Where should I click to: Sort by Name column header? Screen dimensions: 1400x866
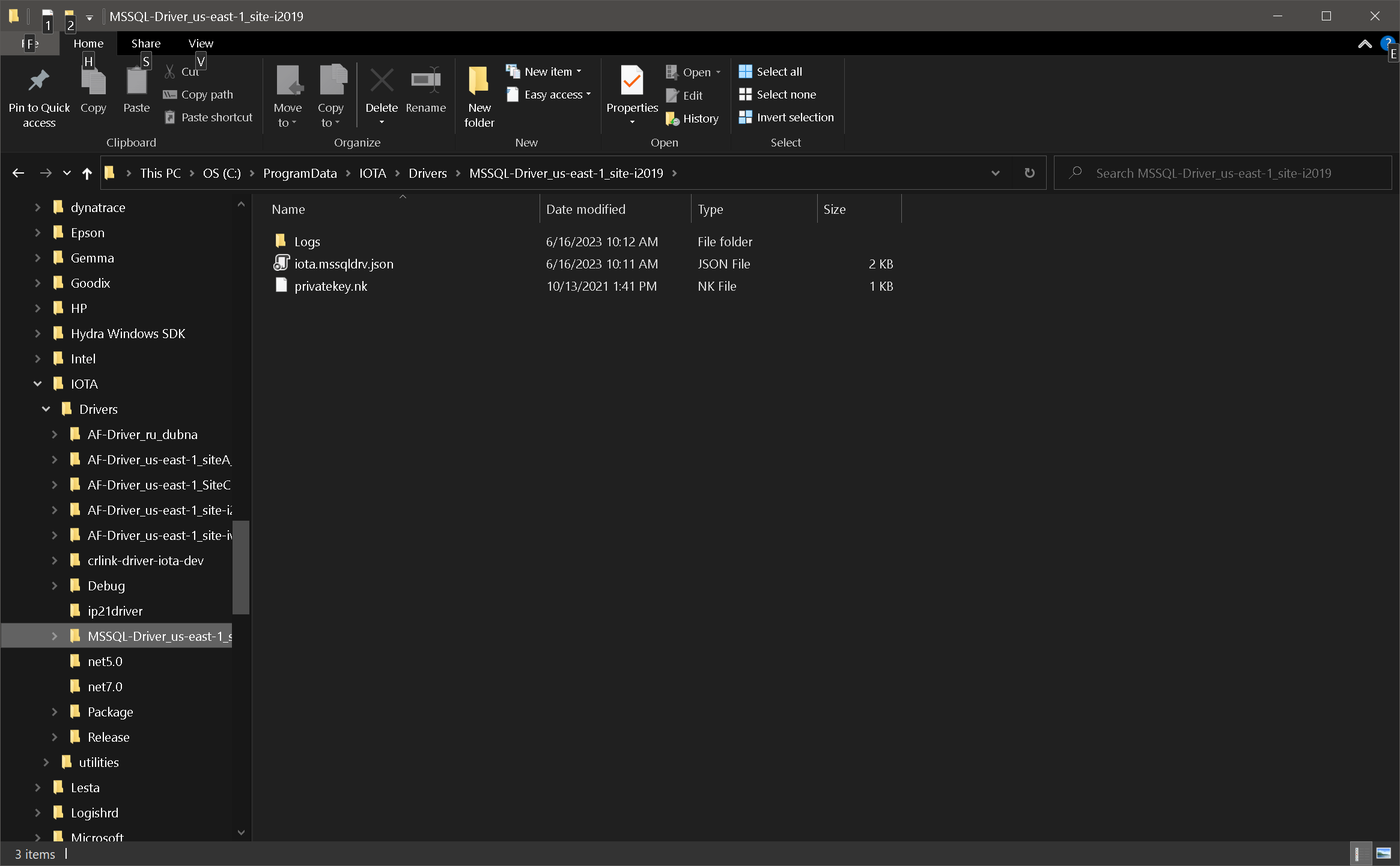(403, 209)
